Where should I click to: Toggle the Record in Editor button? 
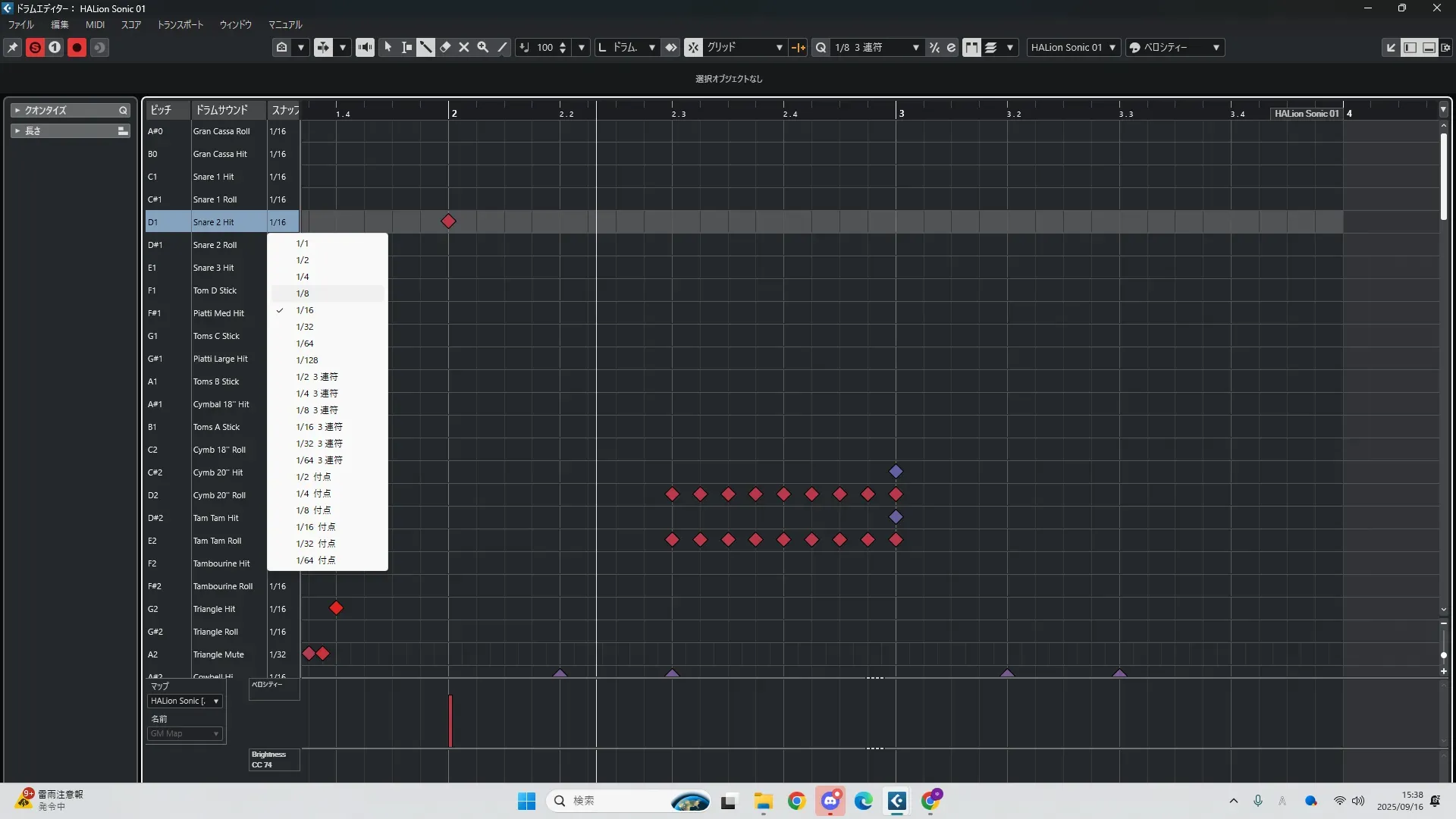tap(77, 47)
